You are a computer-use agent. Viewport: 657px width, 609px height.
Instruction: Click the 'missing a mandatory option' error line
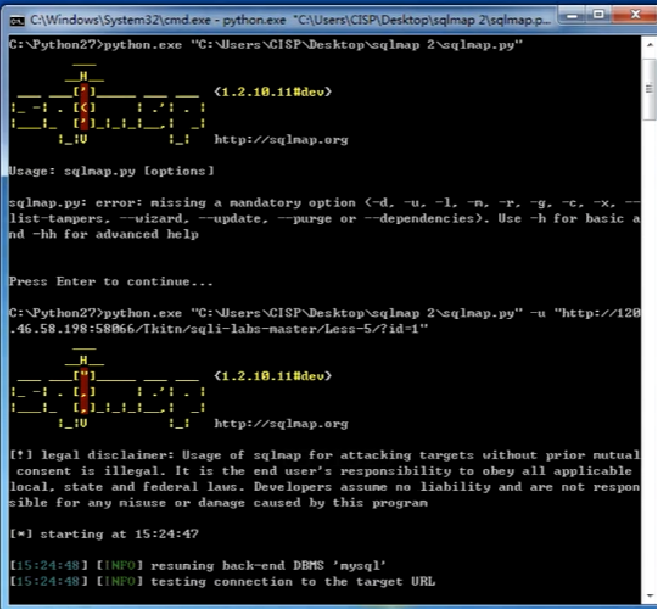[324, 203]
